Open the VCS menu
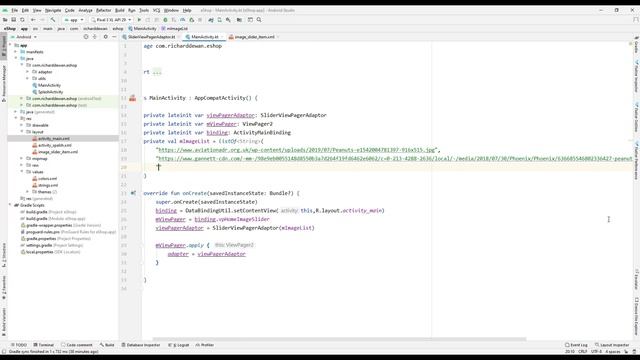This screenshot has width=640, height=360. (156, 10)
